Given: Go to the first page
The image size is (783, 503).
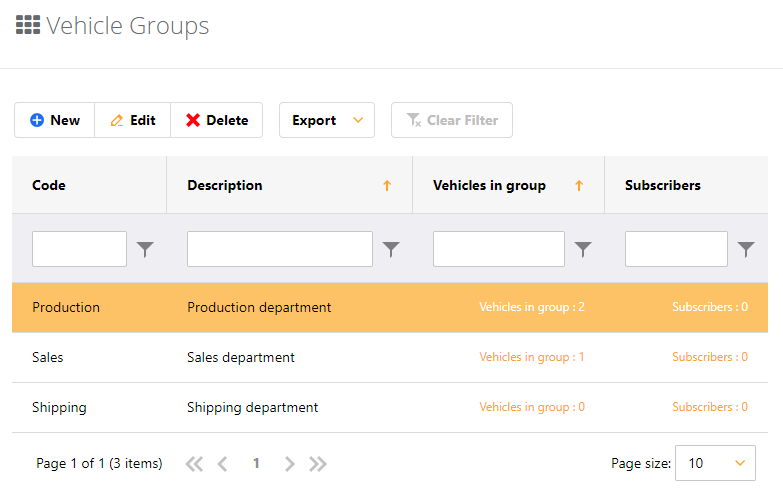Looking at the screenshot, I should [x=194, y=464].
